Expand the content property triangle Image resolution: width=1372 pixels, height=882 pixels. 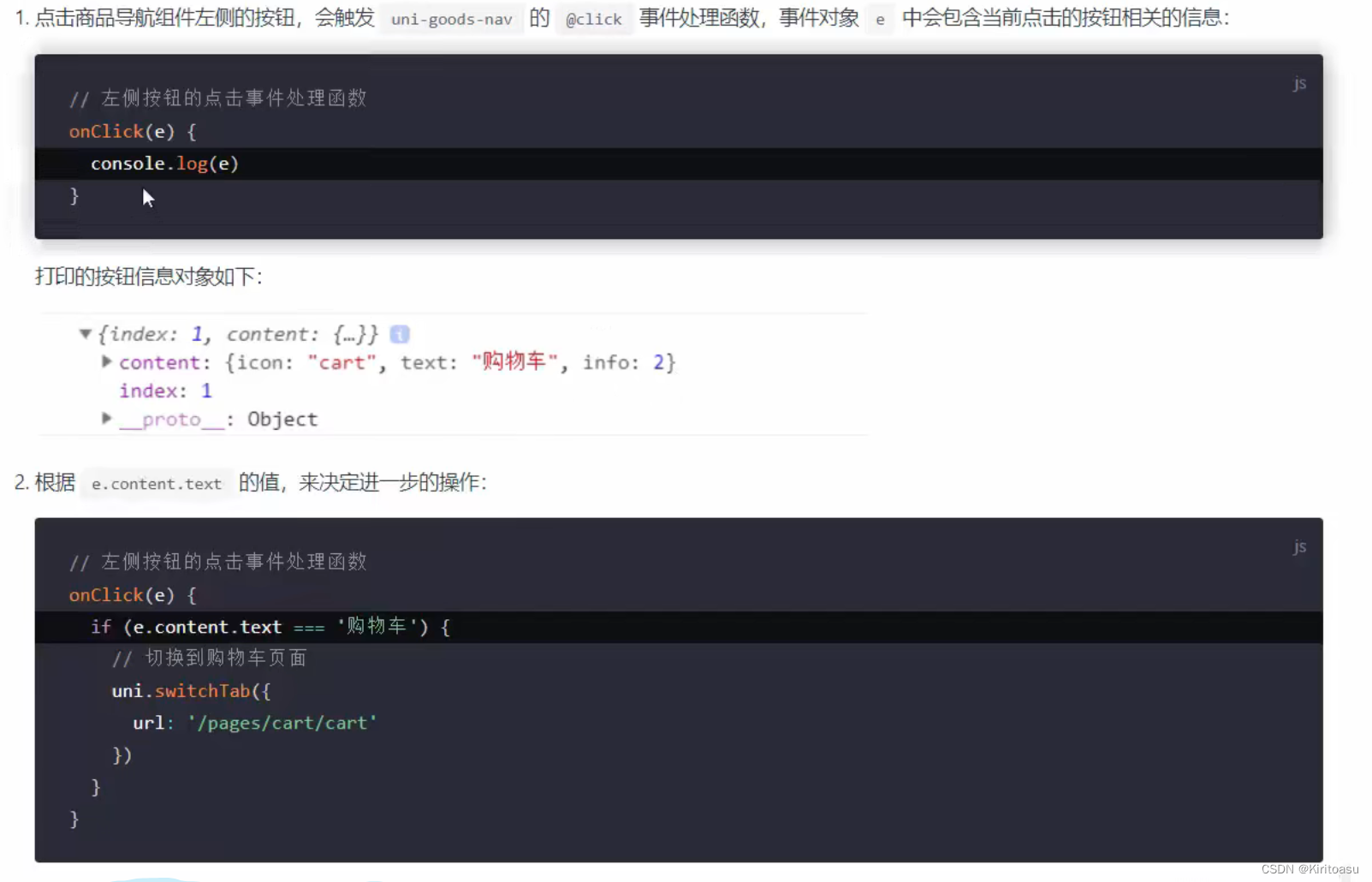tap(107, 361)
